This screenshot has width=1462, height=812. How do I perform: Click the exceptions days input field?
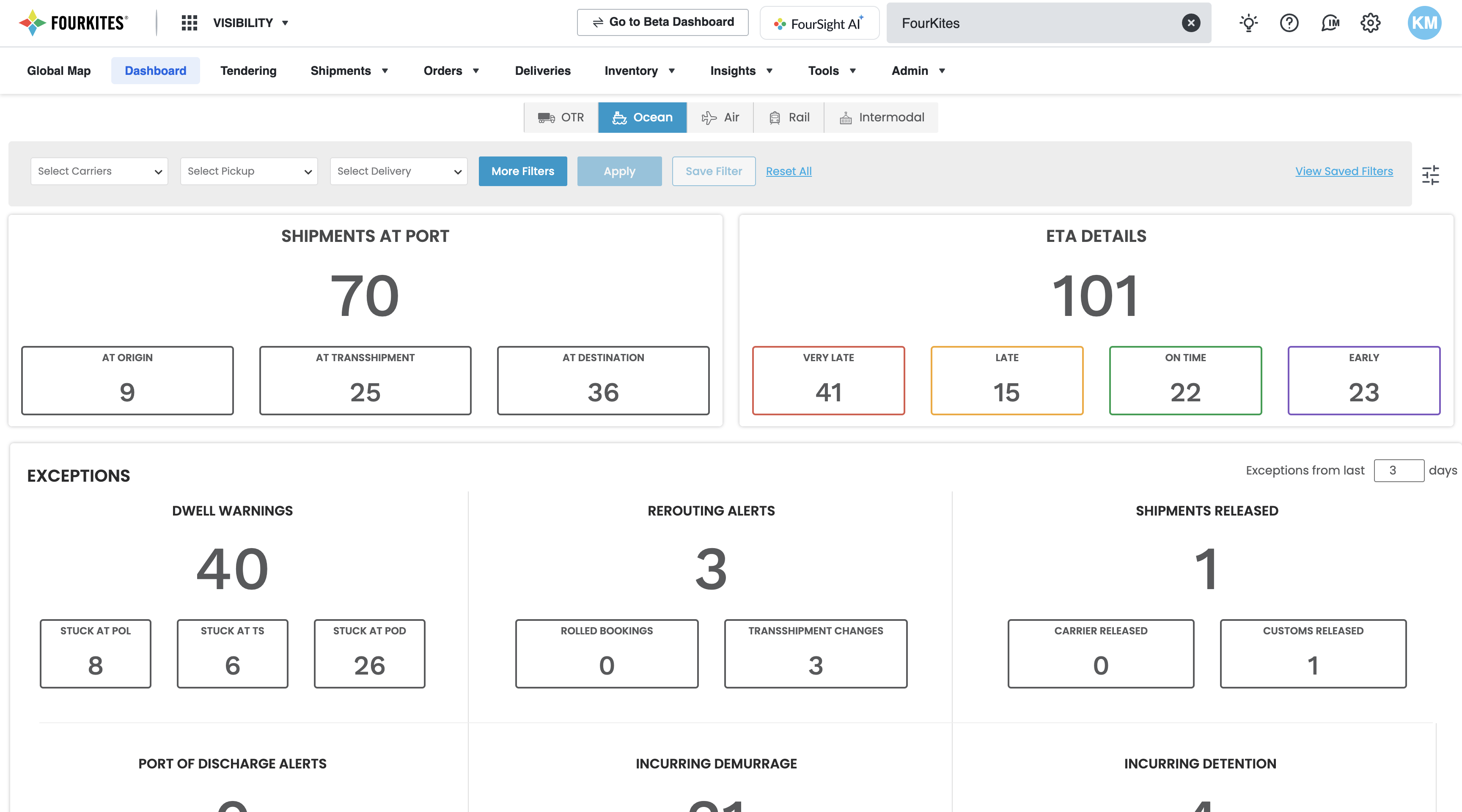[1399, 470]
